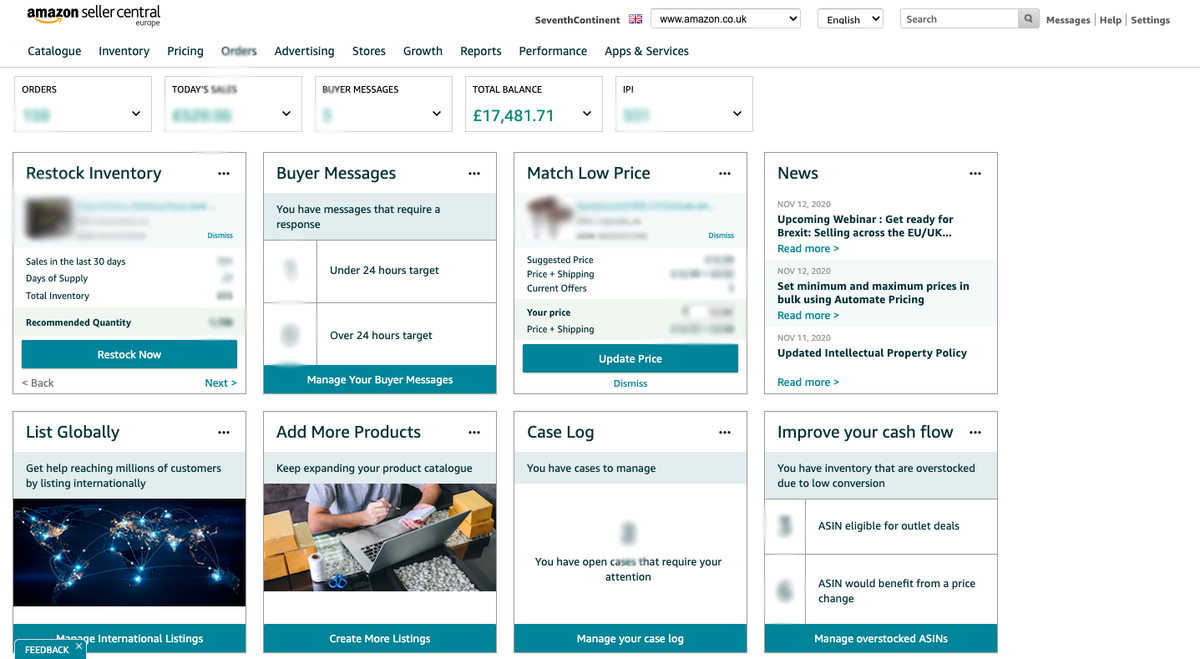Click the laptop photo in Add More Products

pos(380,538)
